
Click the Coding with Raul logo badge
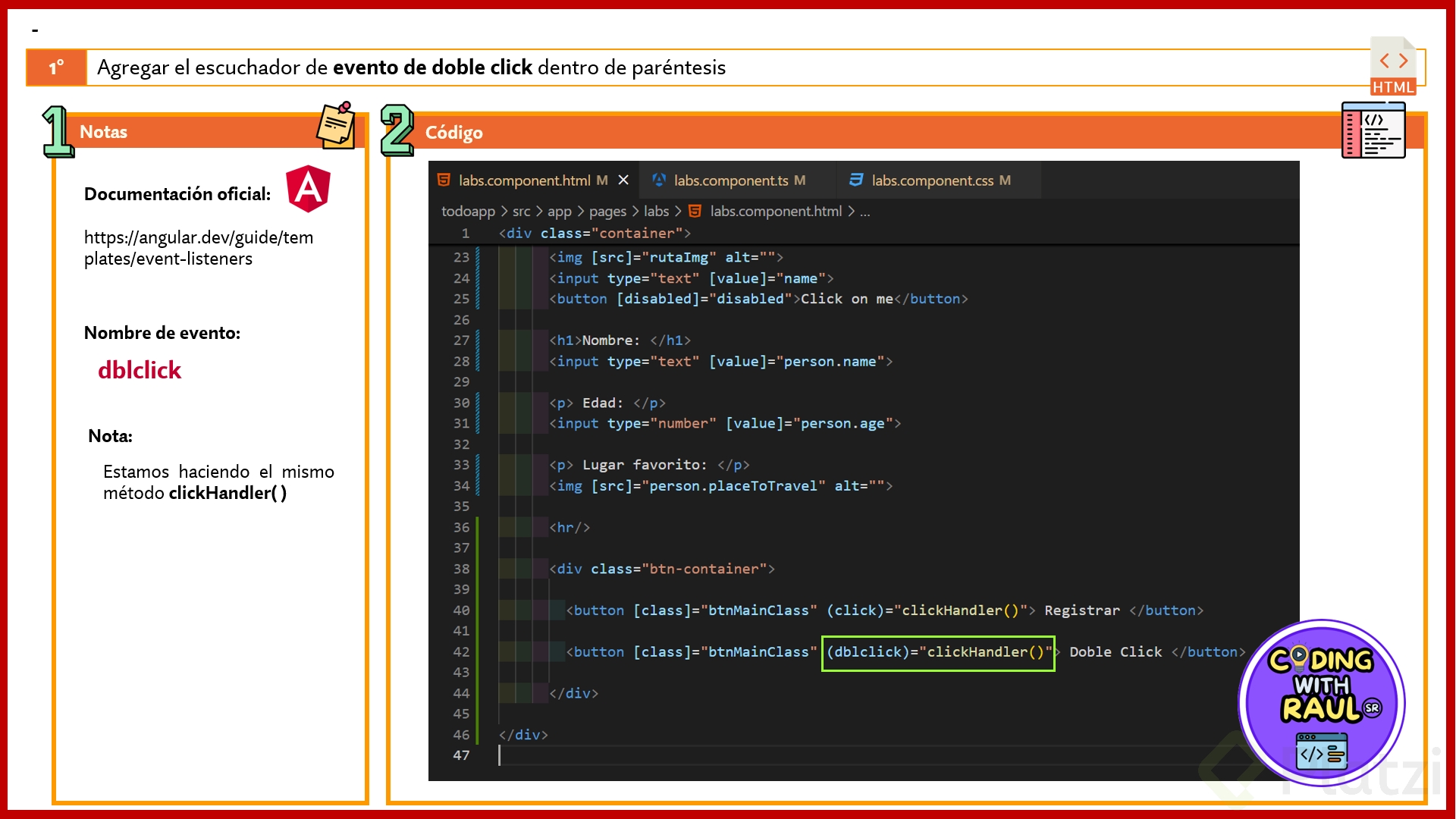click(1321, 702)
